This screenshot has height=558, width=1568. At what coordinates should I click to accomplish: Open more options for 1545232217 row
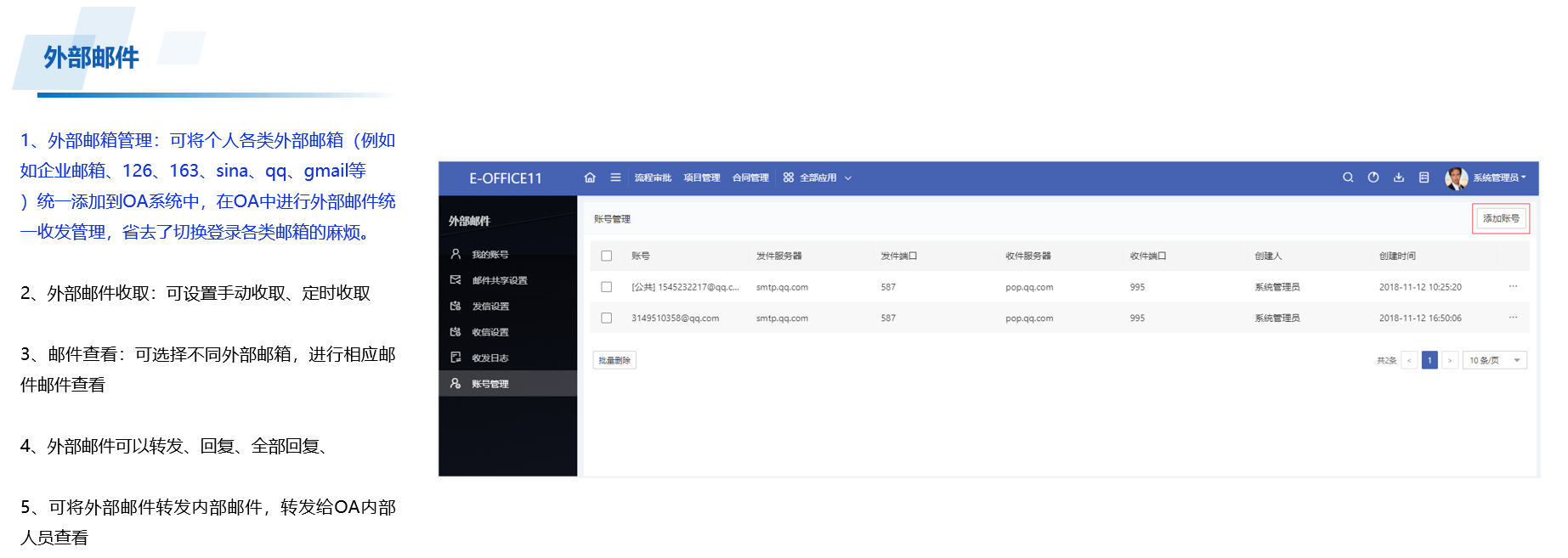click(1513, 287)
